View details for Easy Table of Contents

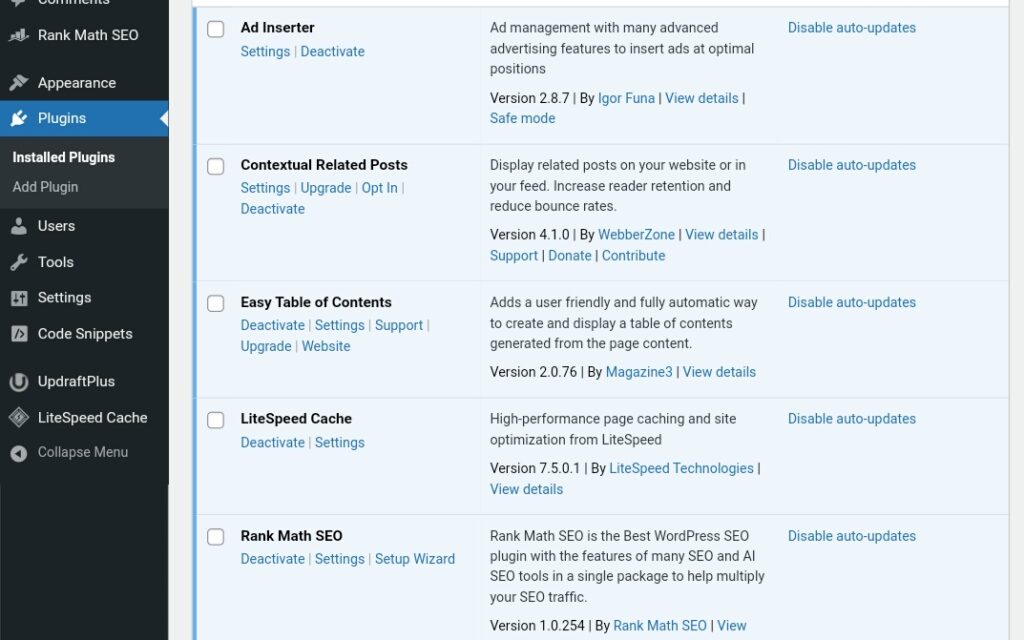(x=719, y=372)
